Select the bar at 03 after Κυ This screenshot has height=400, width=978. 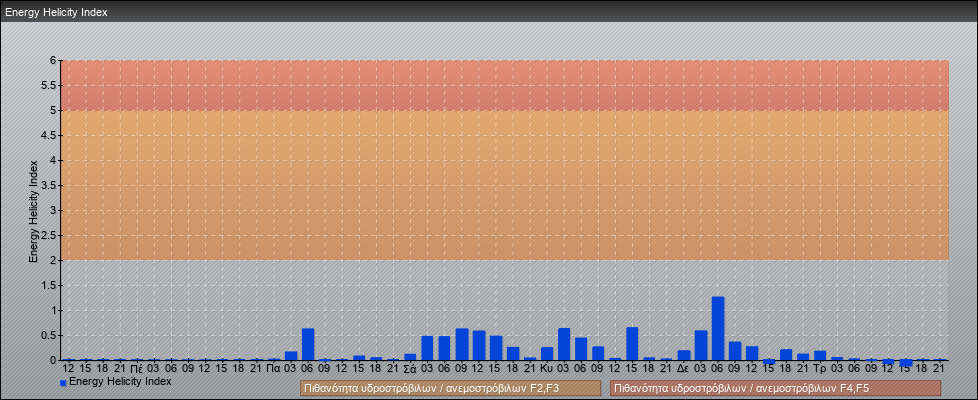(564, 344)
